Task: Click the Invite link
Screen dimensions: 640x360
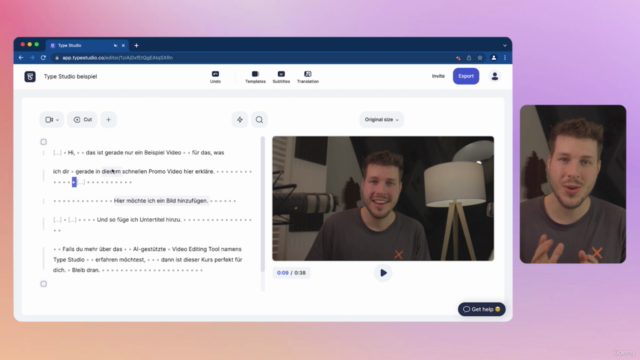Action: pyautogui.click(x=438, y=76)
